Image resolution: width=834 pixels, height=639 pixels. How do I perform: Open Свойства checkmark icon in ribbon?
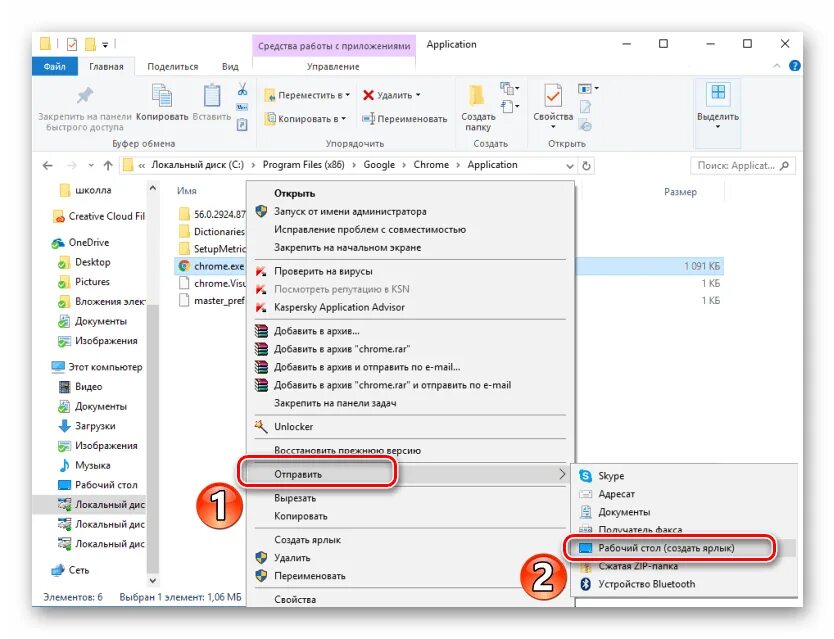pos(553,96)
